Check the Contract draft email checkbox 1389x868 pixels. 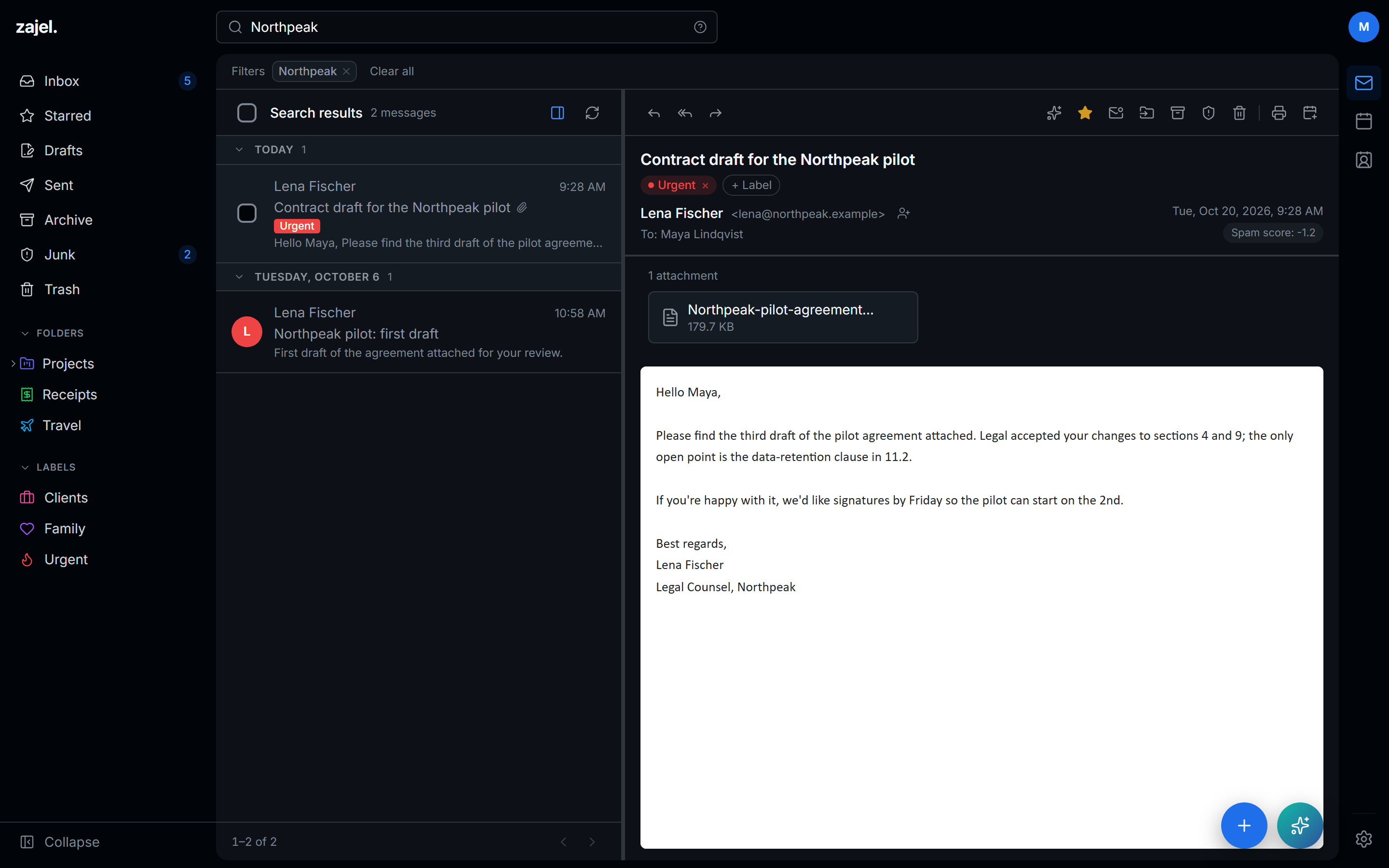247,214
